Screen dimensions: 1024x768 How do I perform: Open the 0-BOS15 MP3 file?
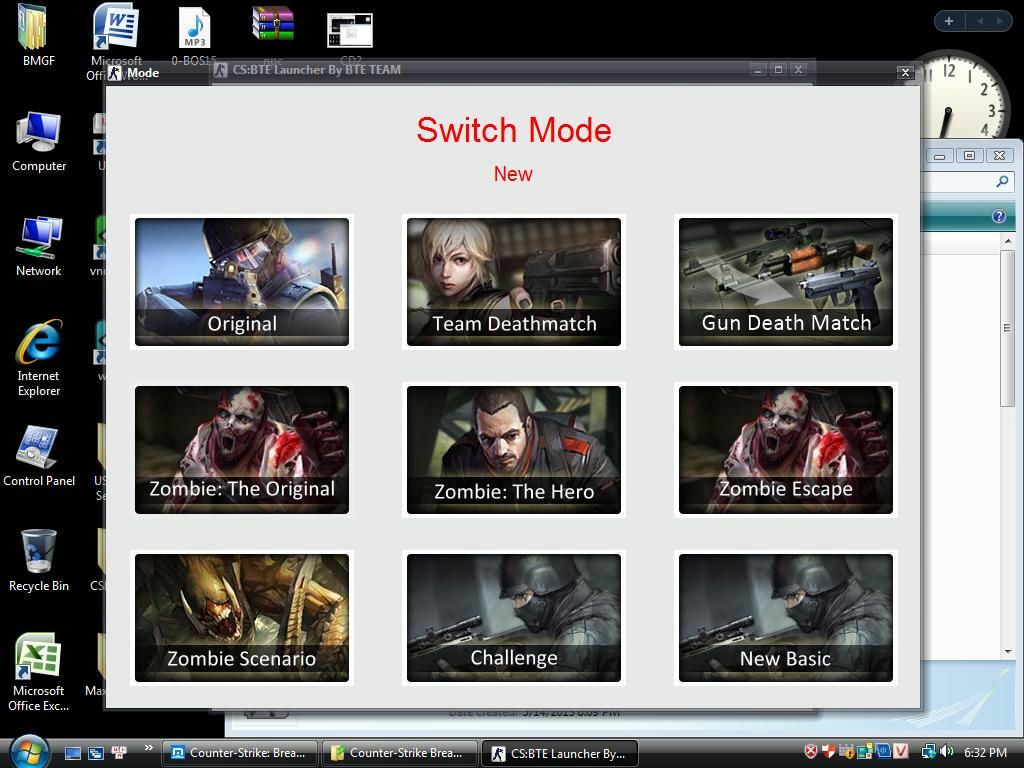194,36
